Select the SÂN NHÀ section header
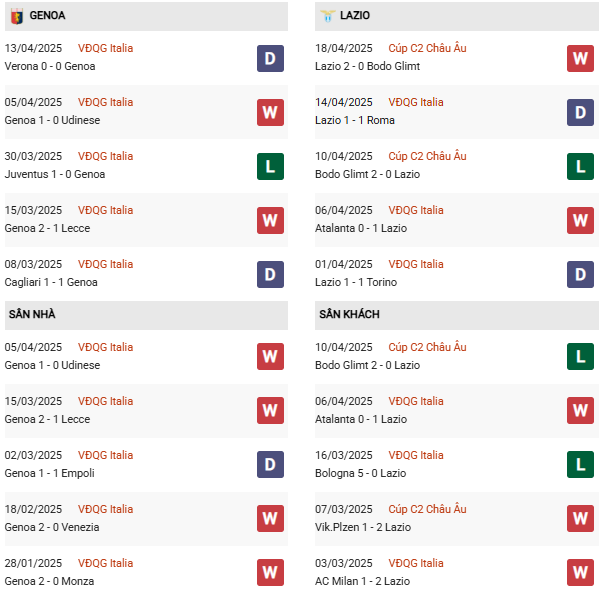Image resolution: width=600 pixels, height=596 pixels. click(32, 315)
